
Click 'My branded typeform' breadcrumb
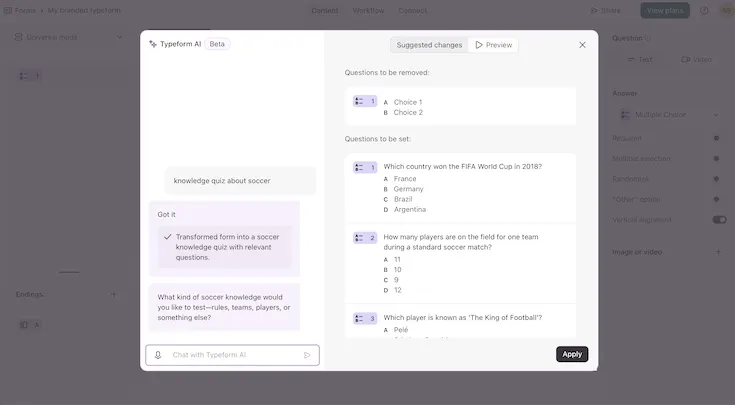(x=84, y=10)
